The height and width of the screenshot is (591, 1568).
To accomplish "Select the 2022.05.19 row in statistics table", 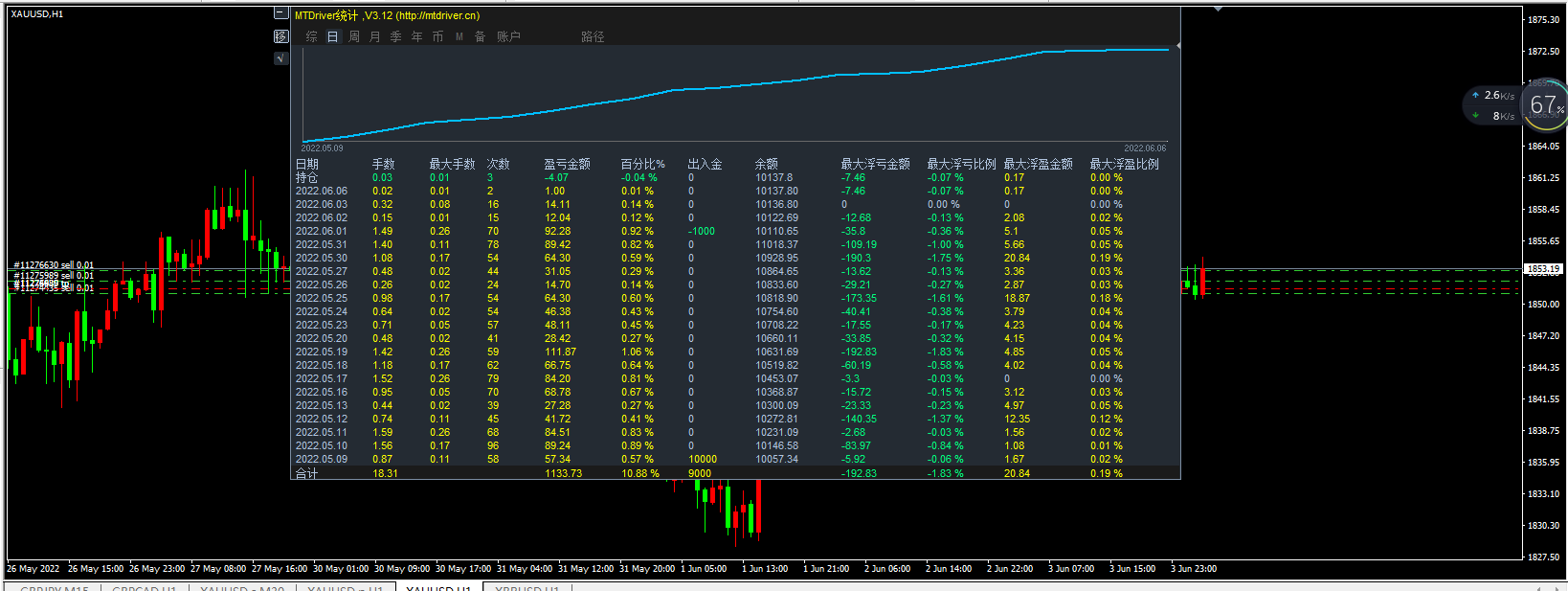I will coord(735,352).
